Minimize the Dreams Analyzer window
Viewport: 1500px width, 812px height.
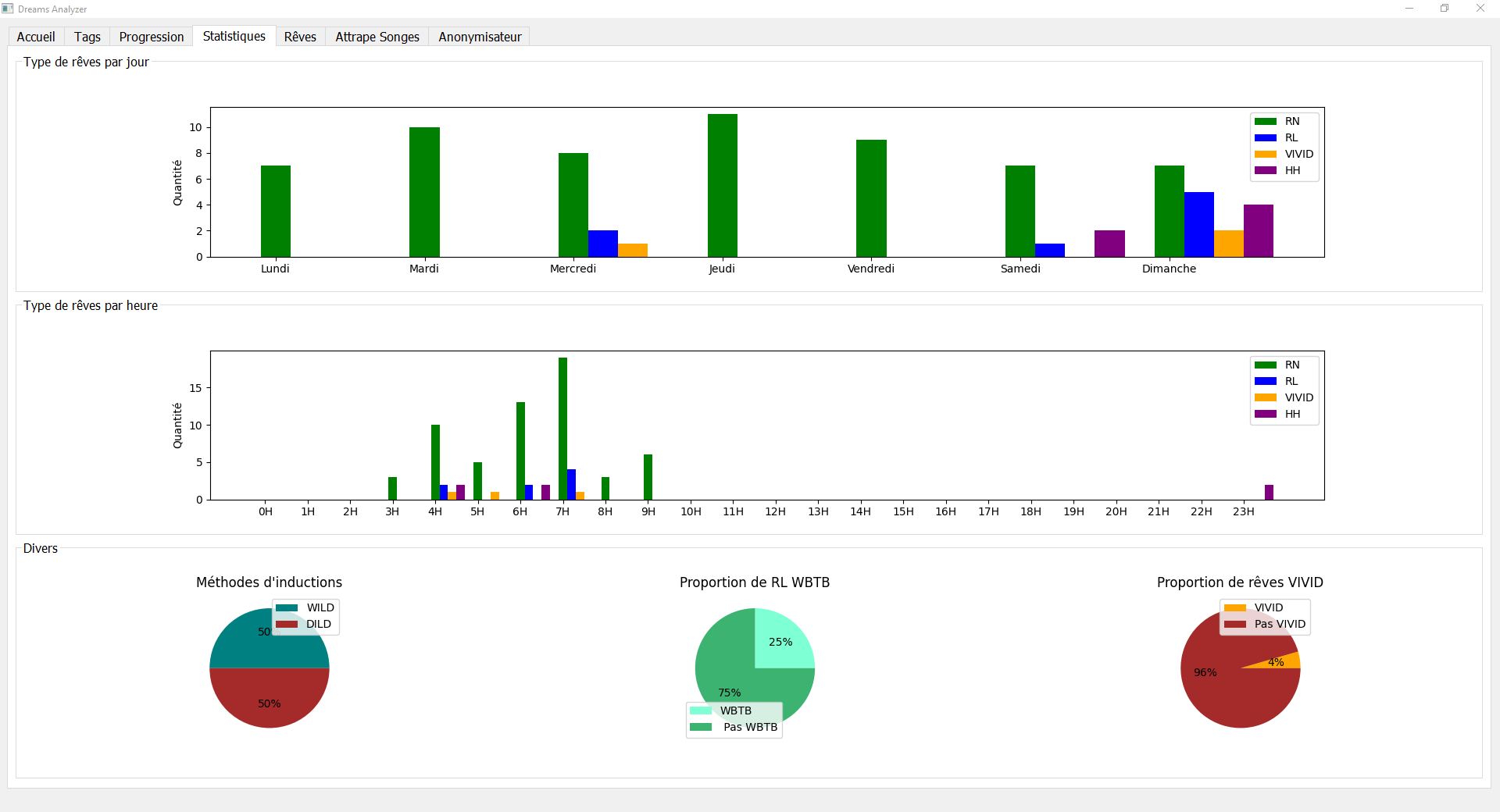1409,9
